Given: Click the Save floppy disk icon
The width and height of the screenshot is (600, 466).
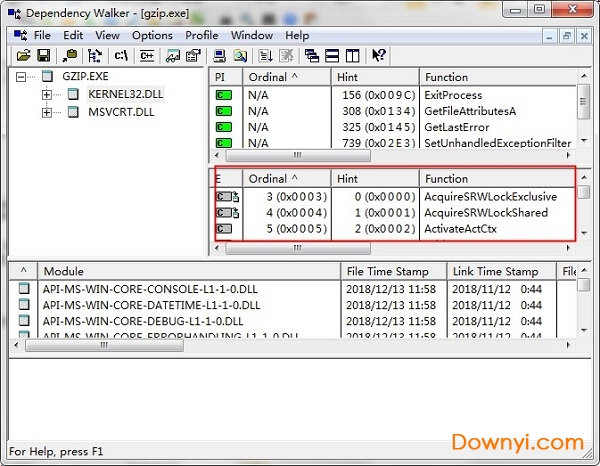Looking at the screenshot, I should [44, 56].
